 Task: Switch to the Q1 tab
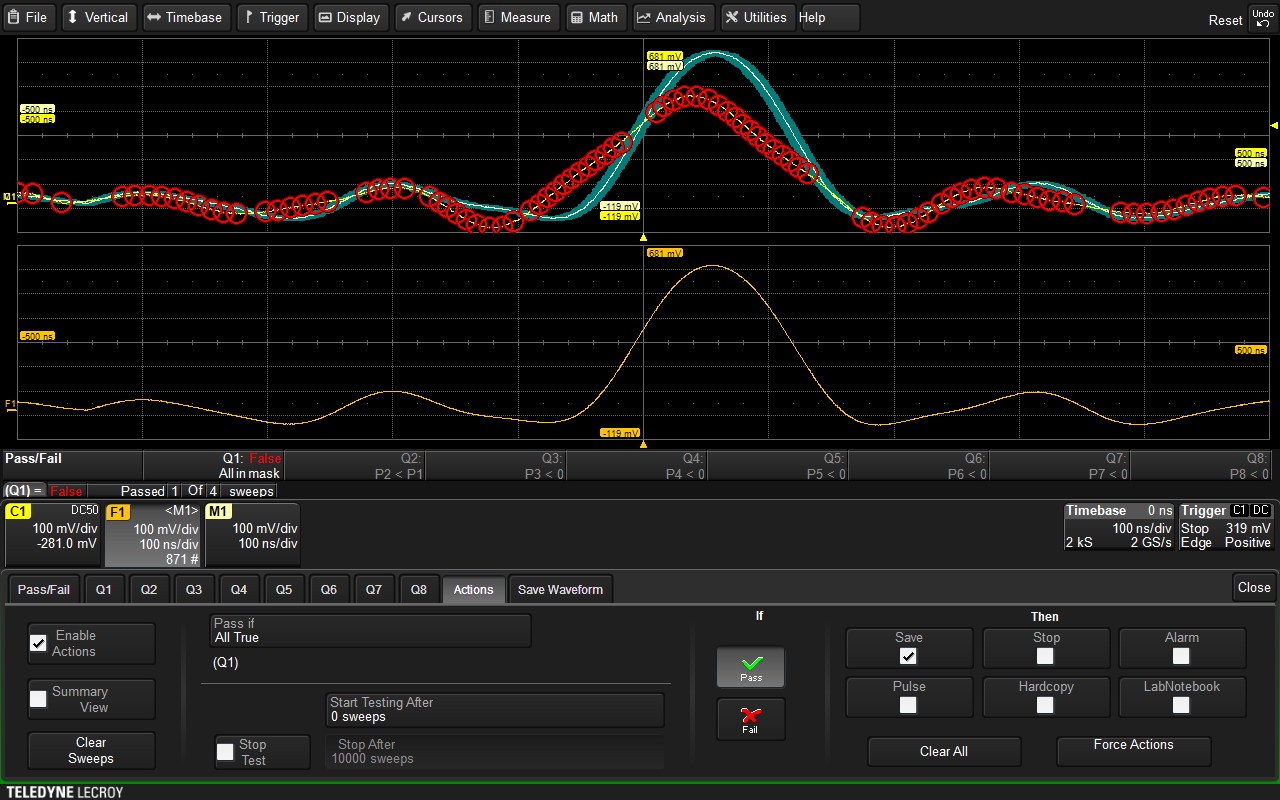[104, 589]
